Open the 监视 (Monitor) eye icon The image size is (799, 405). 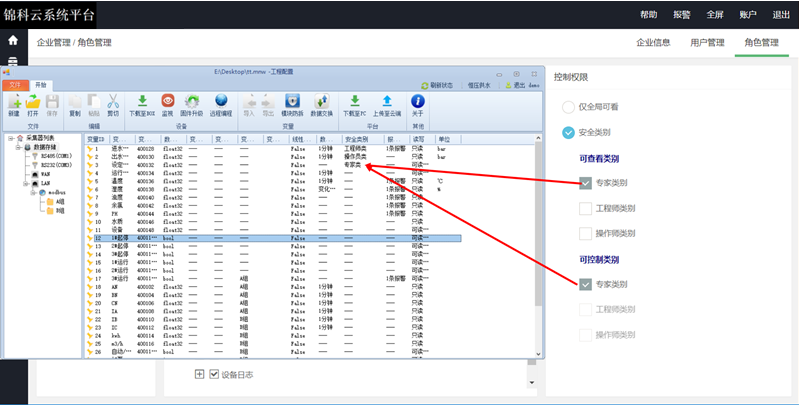coord(168,101)
